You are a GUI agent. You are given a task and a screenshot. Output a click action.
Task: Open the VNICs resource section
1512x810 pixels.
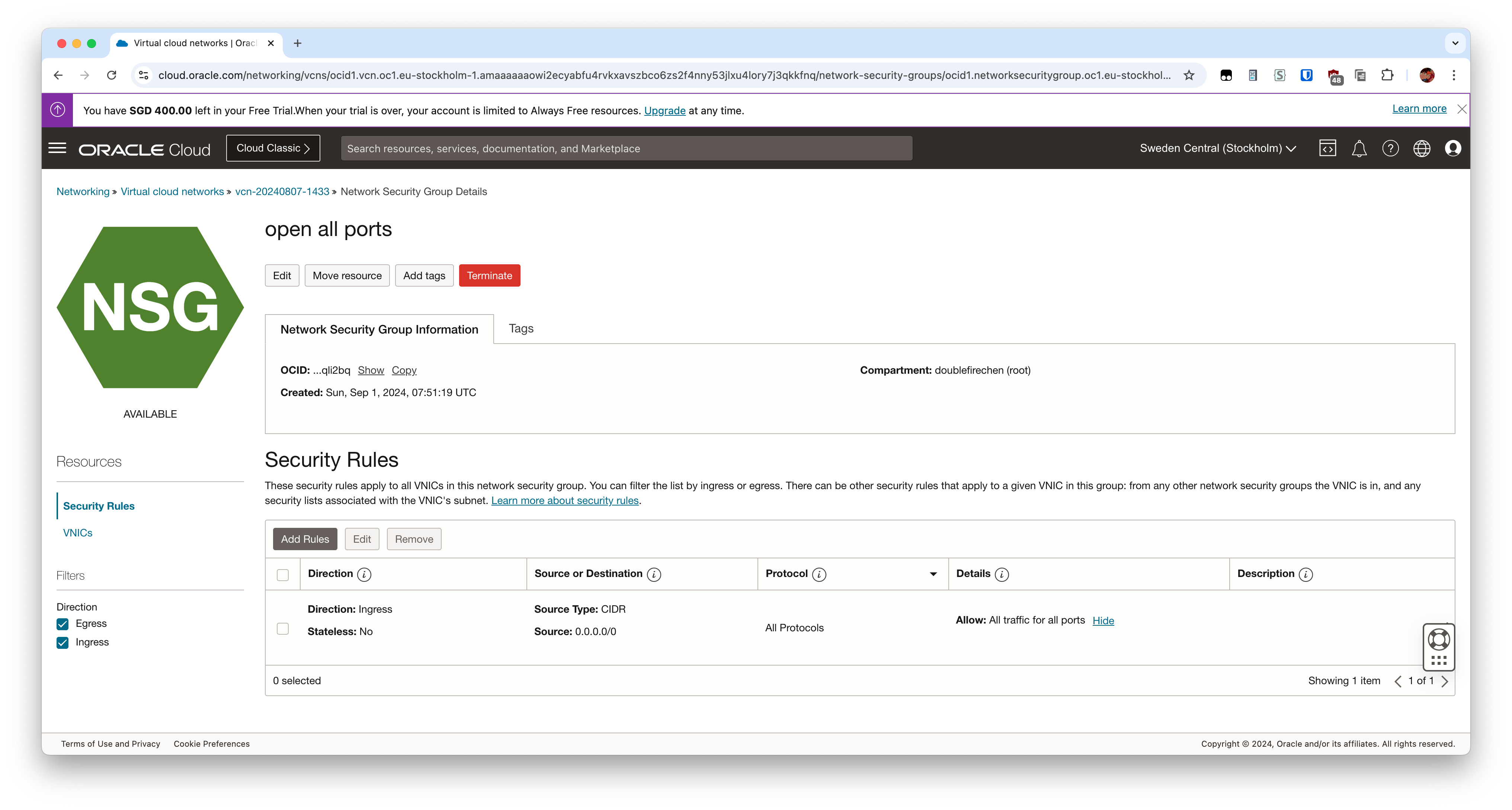click(x=77, y=533)
